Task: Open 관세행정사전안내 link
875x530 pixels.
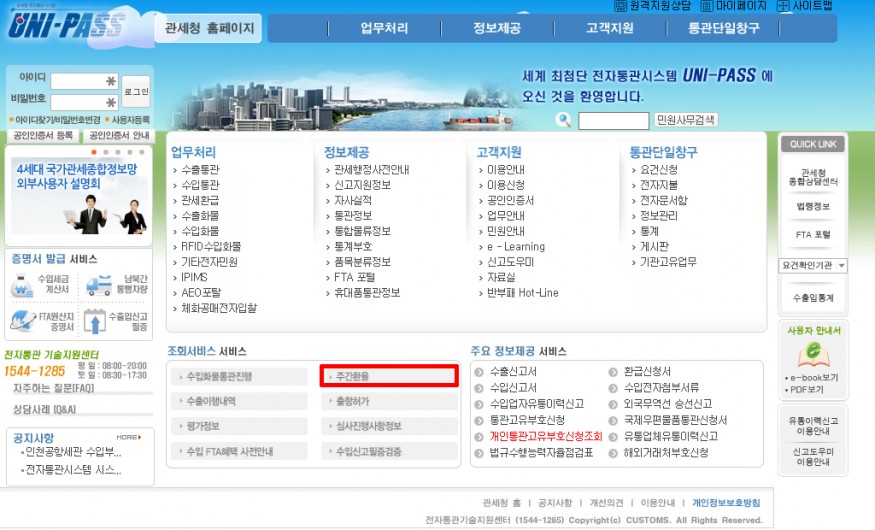Action: 371,170
